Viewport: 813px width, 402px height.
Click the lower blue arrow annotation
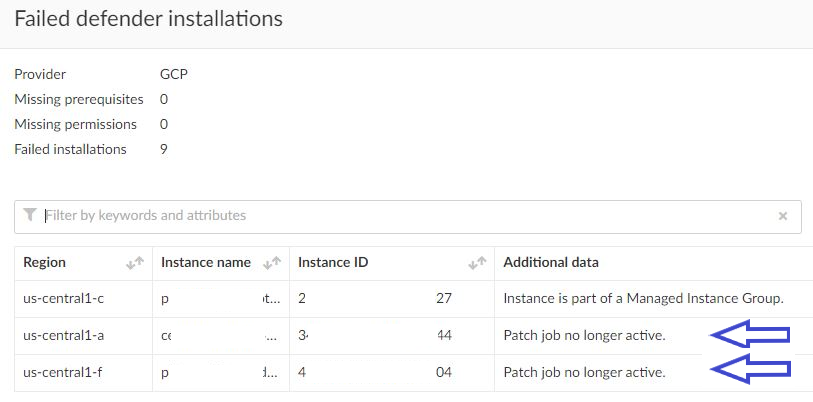point(749,371)
